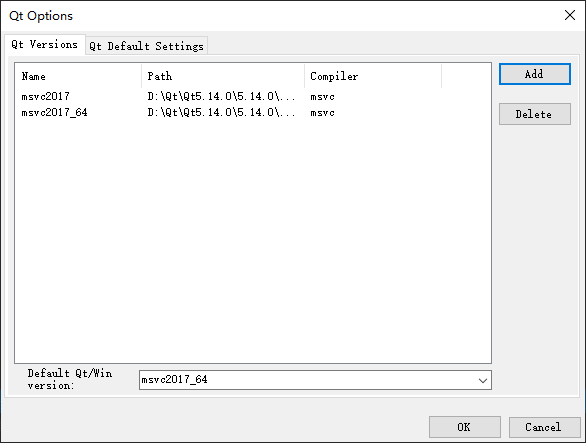This screenshot has height=443, width=586.
Task: Open the msvc2017_64 default version combo box
Action: click(315, 380)
